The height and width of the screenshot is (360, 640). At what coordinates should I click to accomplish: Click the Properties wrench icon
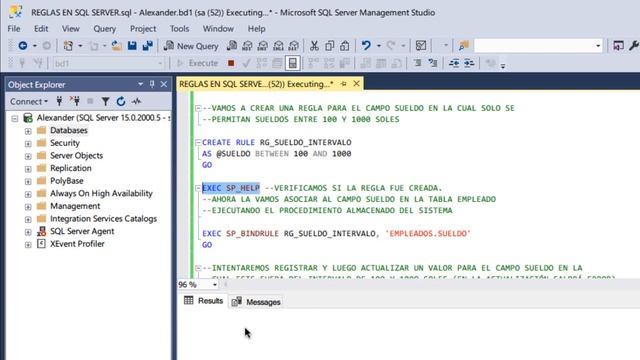tap(634, 46)
